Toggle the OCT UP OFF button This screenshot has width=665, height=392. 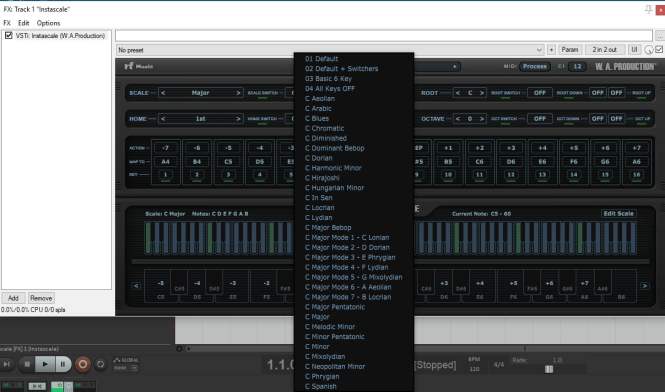tap(616, 119)
